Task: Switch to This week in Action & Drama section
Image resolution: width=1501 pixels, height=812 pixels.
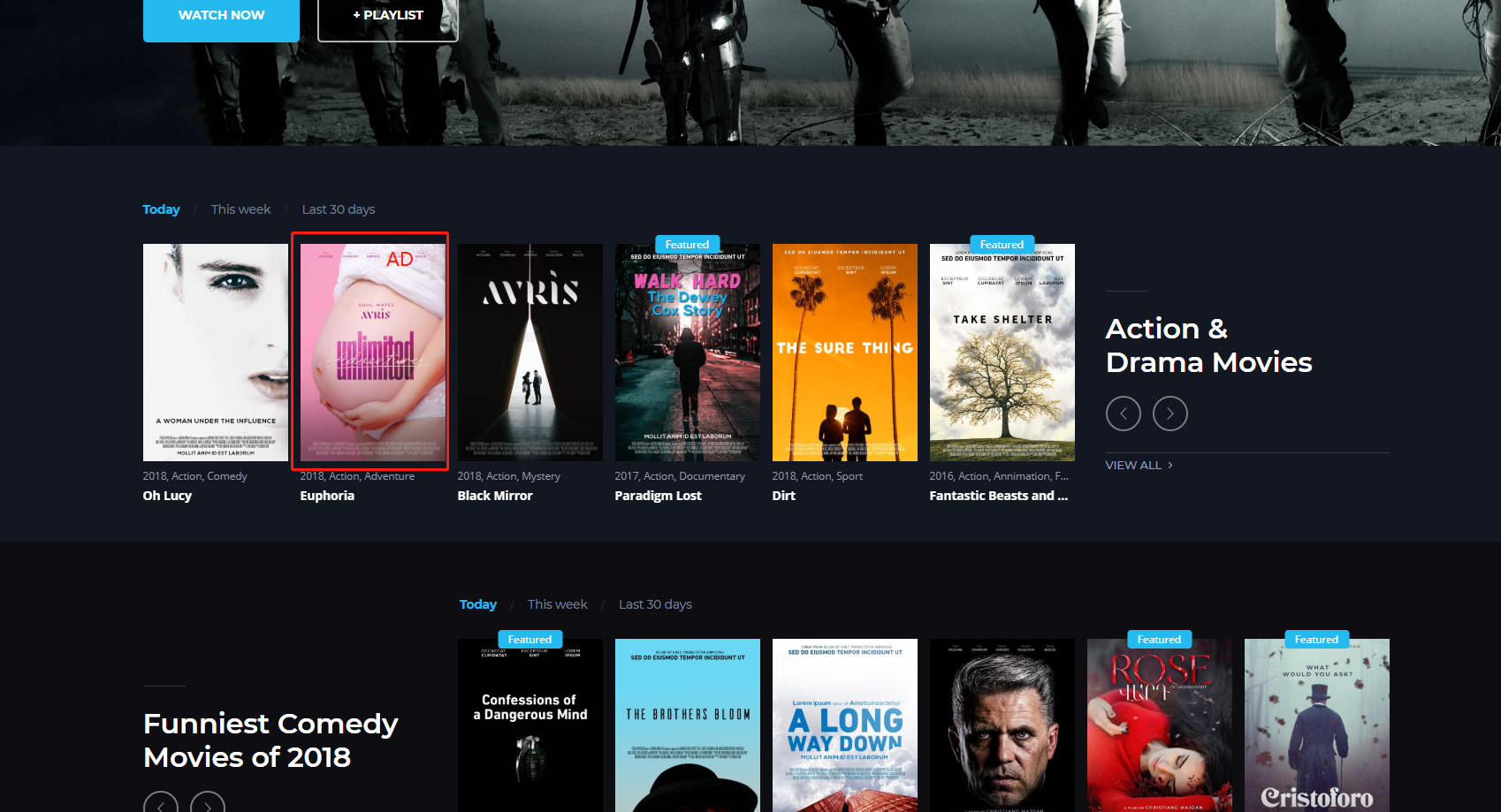Action: (240, 209)
